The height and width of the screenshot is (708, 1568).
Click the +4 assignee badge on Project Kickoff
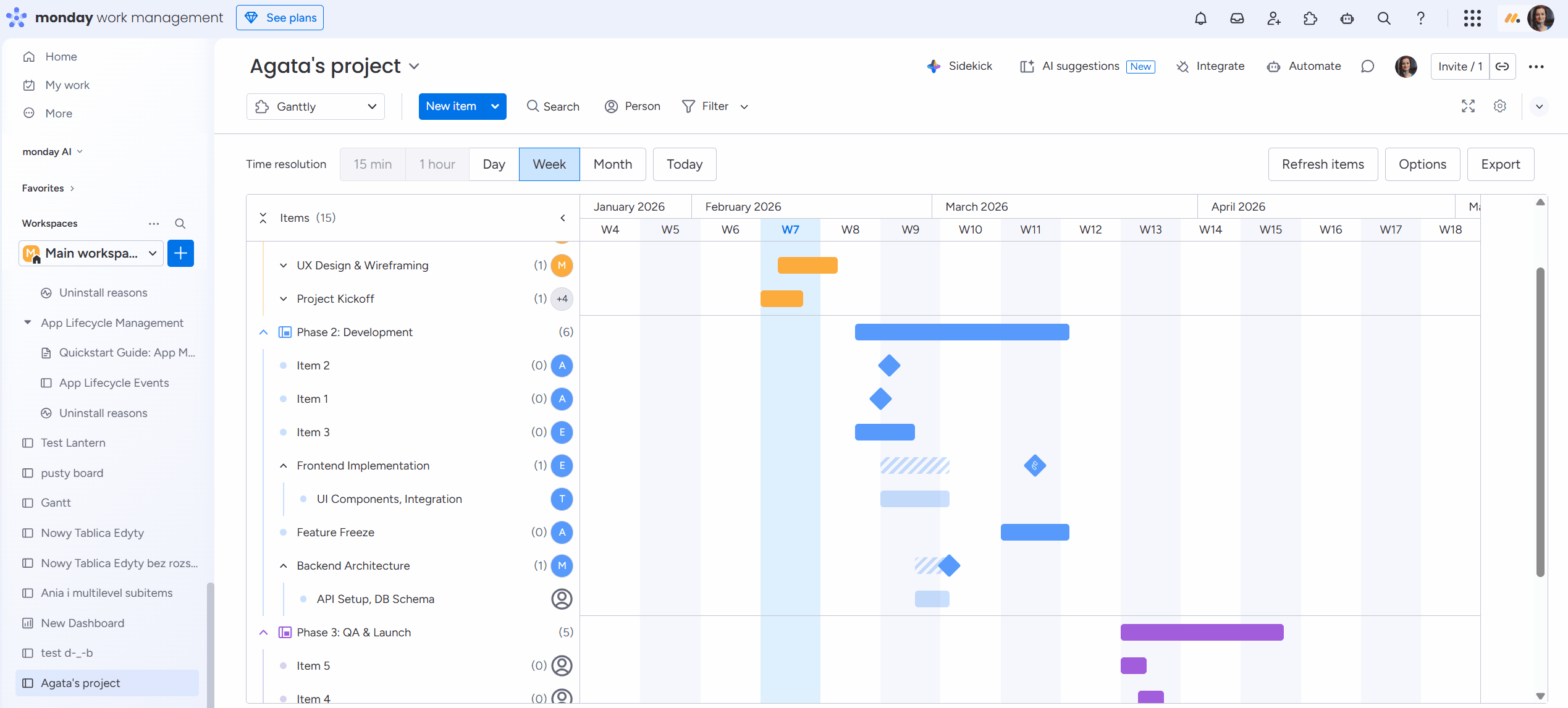coord(562,299)
